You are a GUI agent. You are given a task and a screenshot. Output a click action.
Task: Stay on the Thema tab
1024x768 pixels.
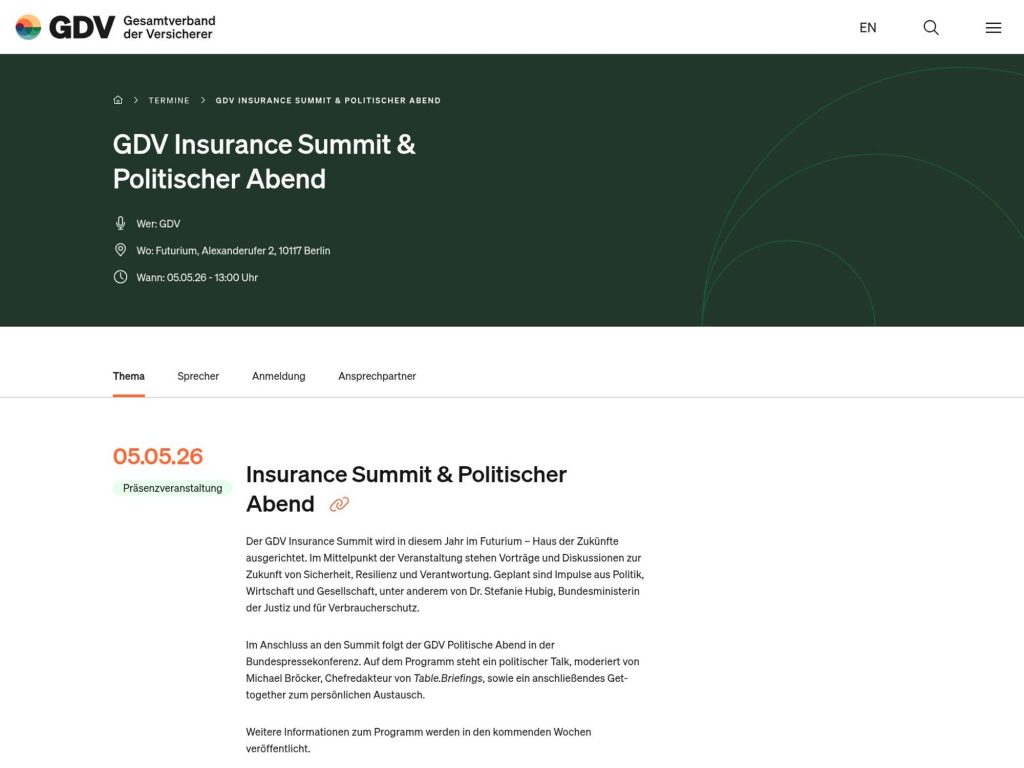tap(128, 376)
